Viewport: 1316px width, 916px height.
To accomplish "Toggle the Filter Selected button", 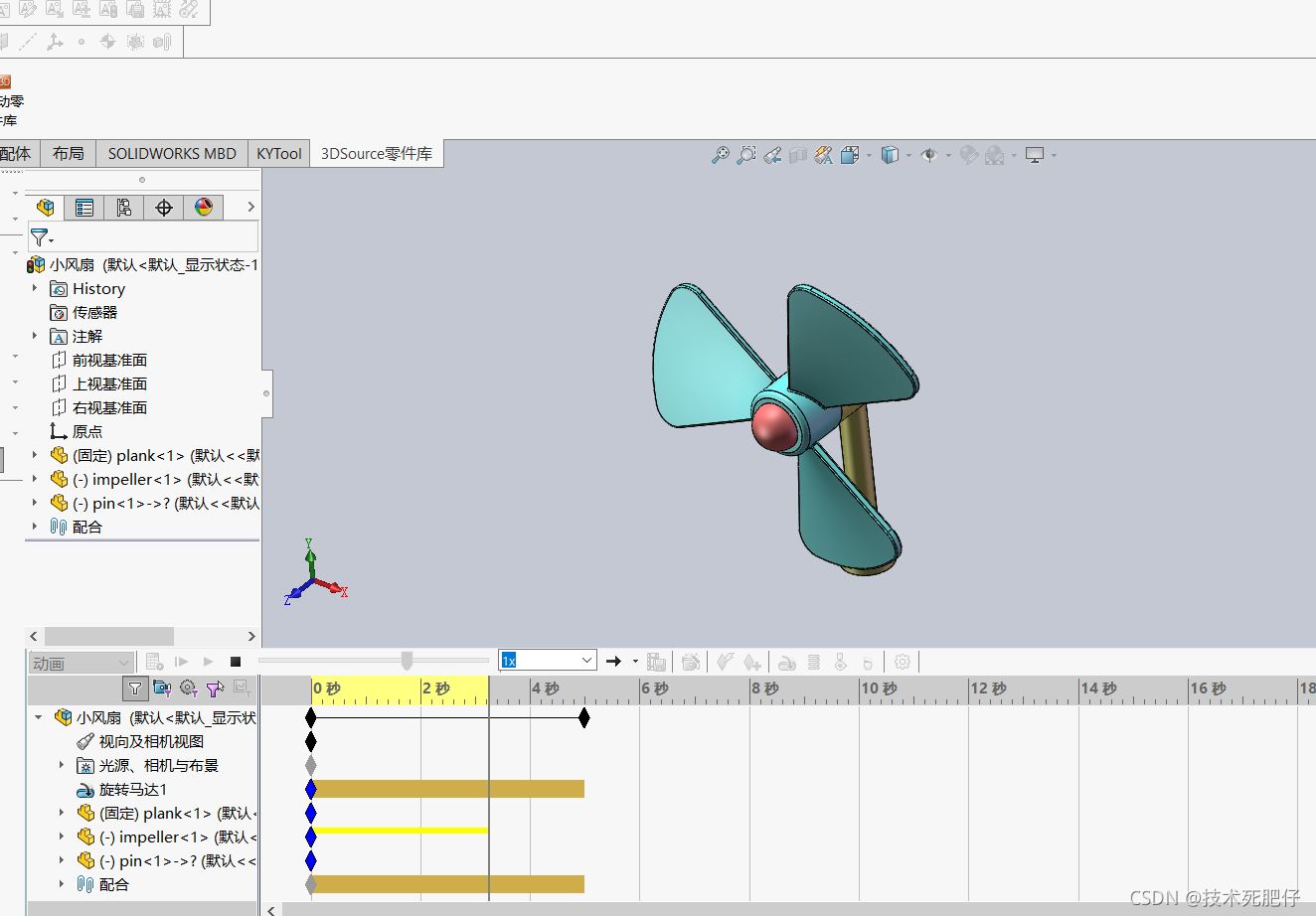I will 215,687.
